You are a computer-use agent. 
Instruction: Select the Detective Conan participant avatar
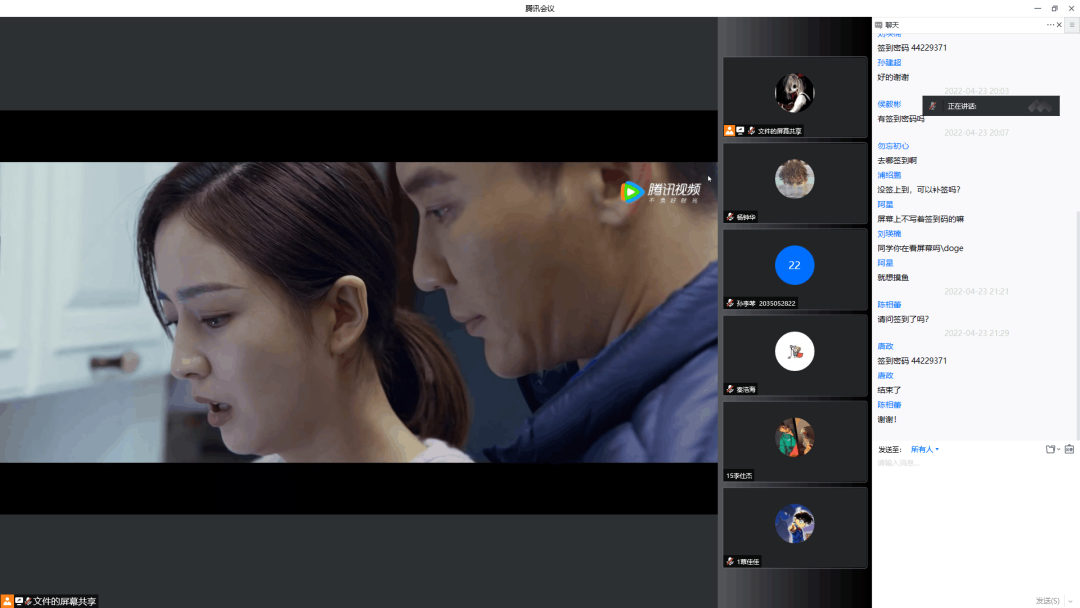794,523
